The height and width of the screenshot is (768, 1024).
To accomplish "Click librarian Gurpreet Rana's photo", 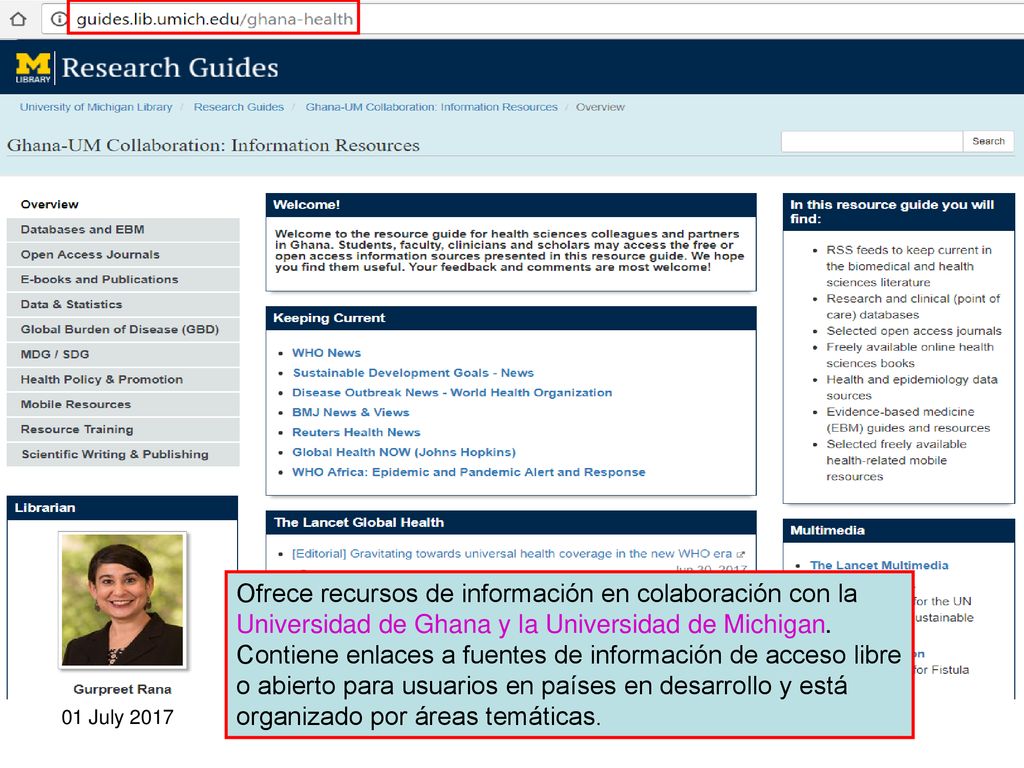I will tap(123, 600).
